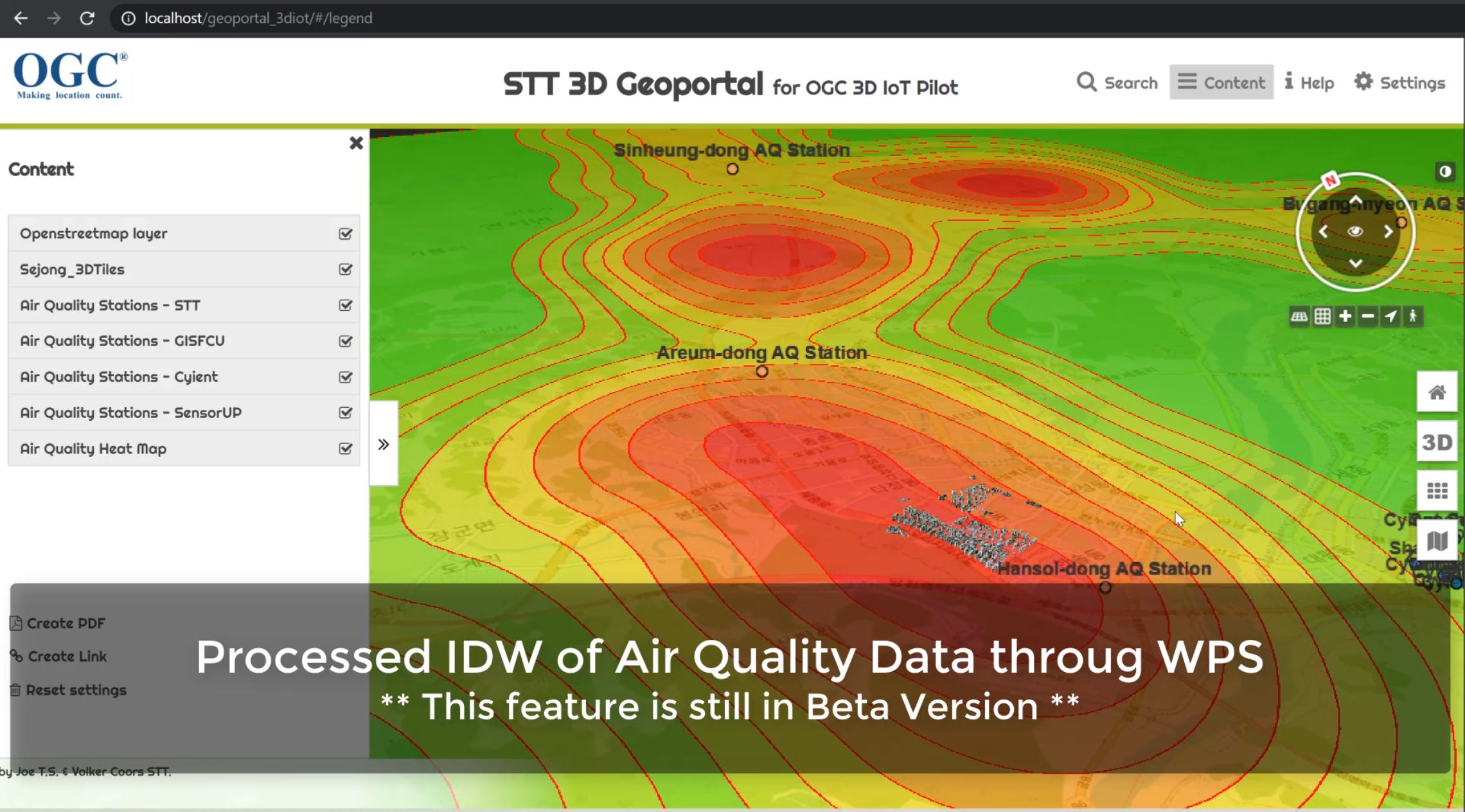Open the Settings menu
The height and width of the screenshot is (812, 1465).
(x=1399, y=82)
